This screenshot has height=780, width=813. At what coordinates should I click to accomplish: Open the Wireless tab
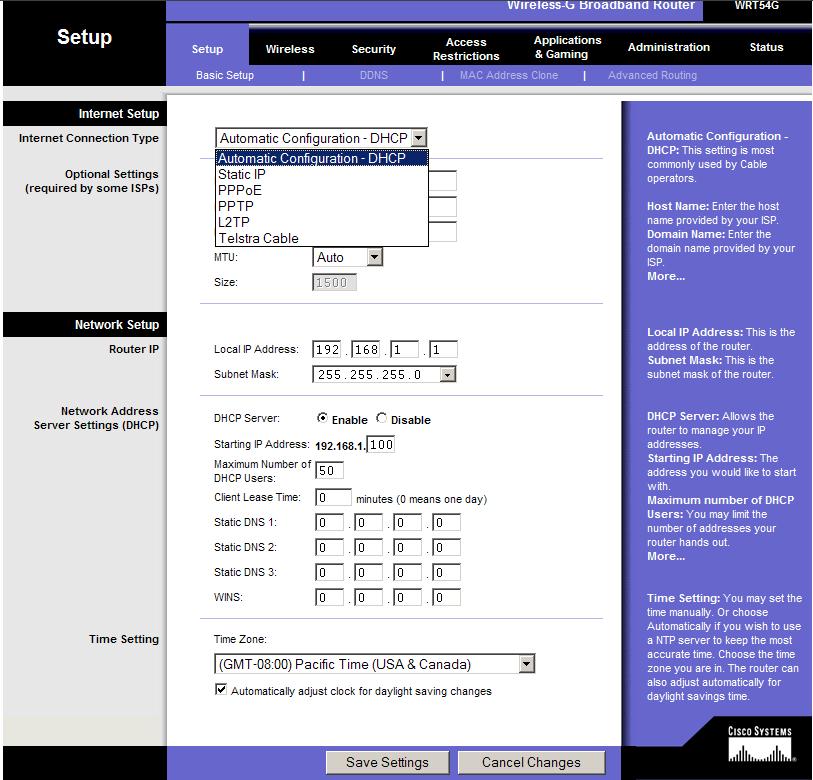290,49
